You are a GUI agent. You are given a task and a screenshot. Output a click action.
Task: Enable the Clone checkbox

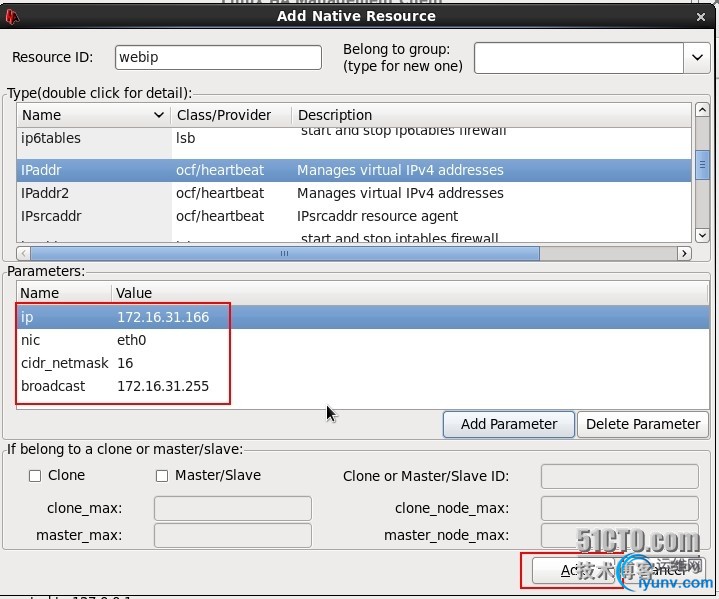[35, 476]
